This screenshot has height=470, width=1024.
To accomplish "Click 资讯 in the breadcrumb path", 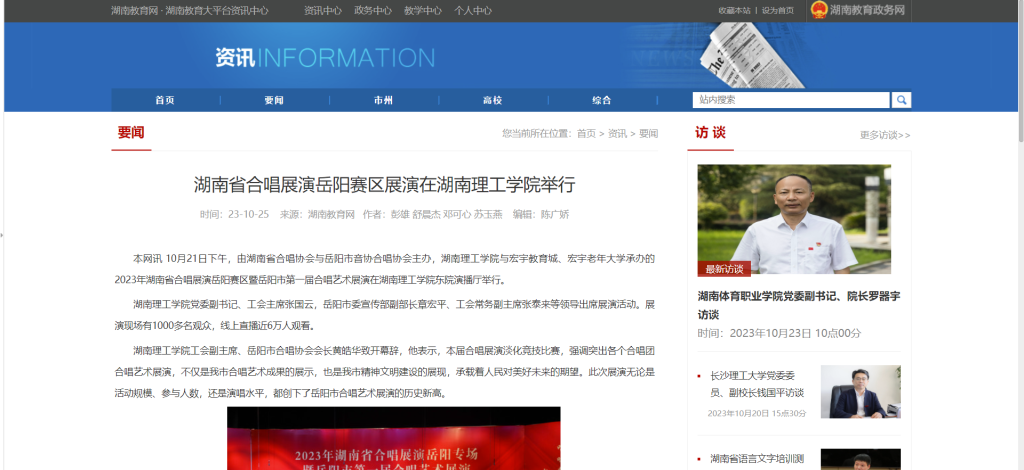I will [618, 133].
